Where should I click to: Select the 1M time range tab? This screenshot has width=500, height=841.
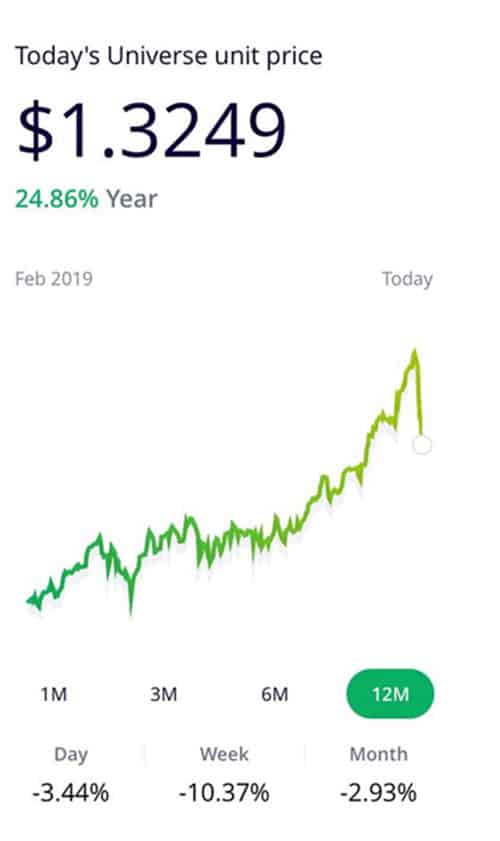(x=54, y=694)
